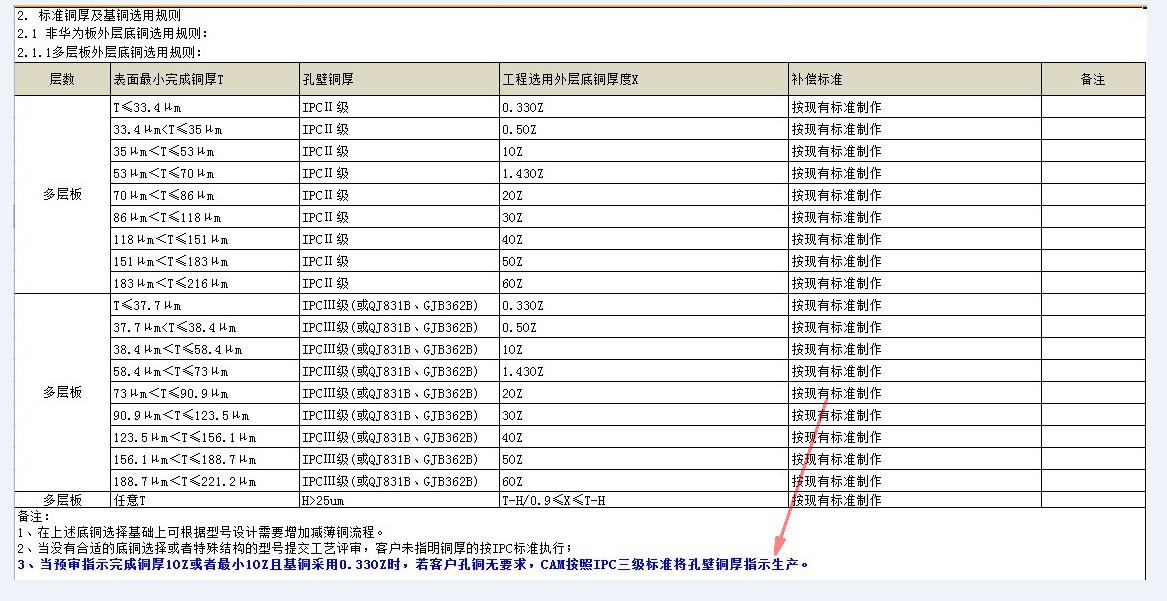Select the cell '156.1μm<T≤188.7μm'

point(205,460)
